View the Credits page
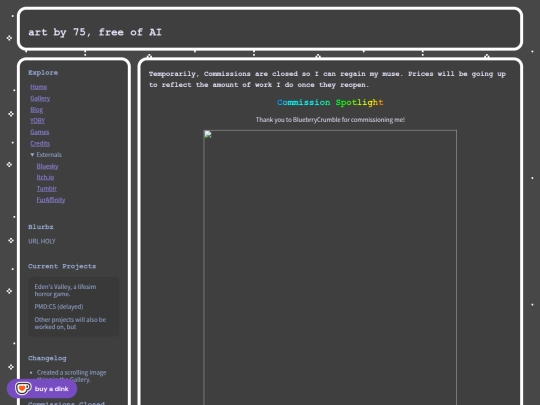540x405 pixels. click(x=40, y=143)
